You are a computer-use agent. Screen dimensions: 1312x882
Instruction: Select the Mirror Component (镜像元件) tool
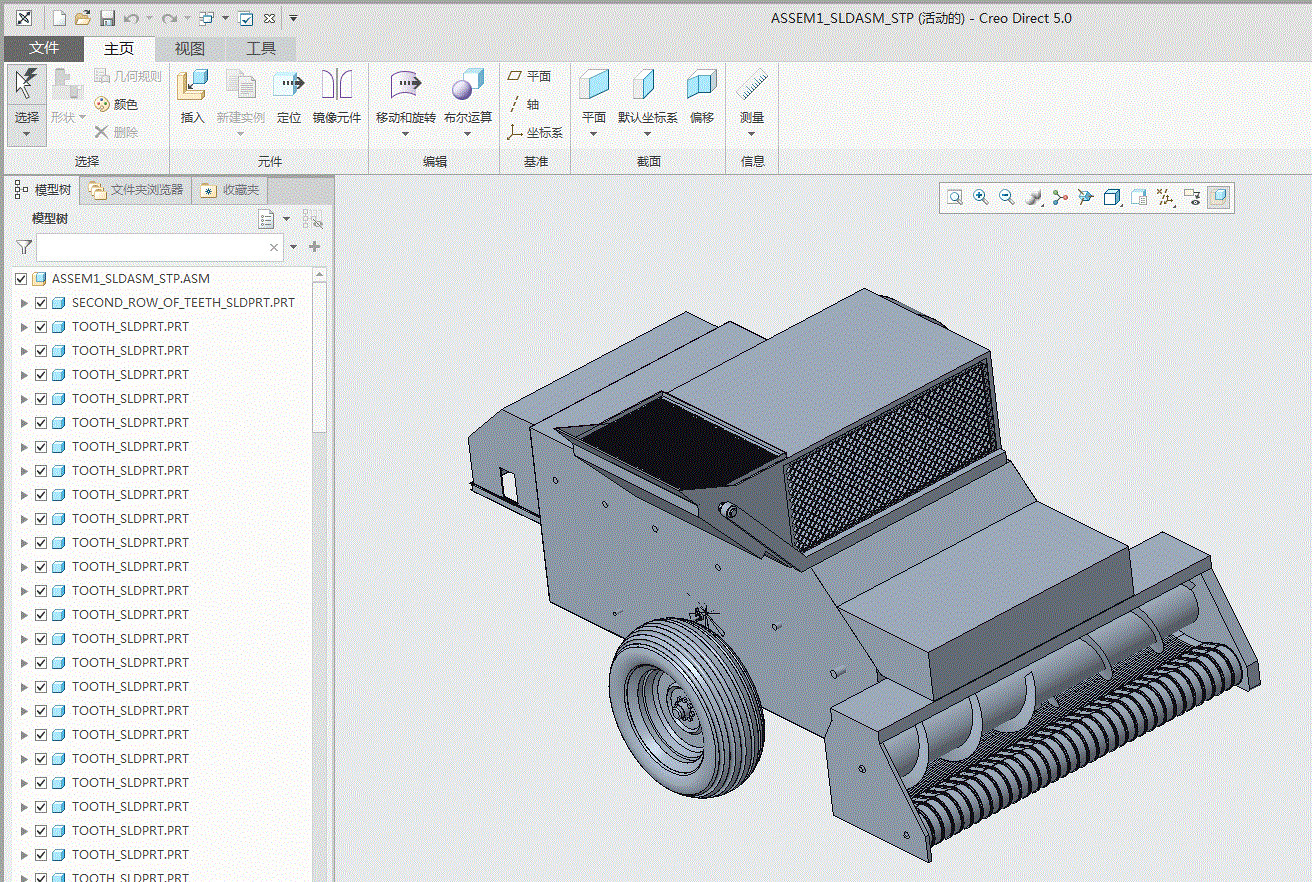[336, 86]
